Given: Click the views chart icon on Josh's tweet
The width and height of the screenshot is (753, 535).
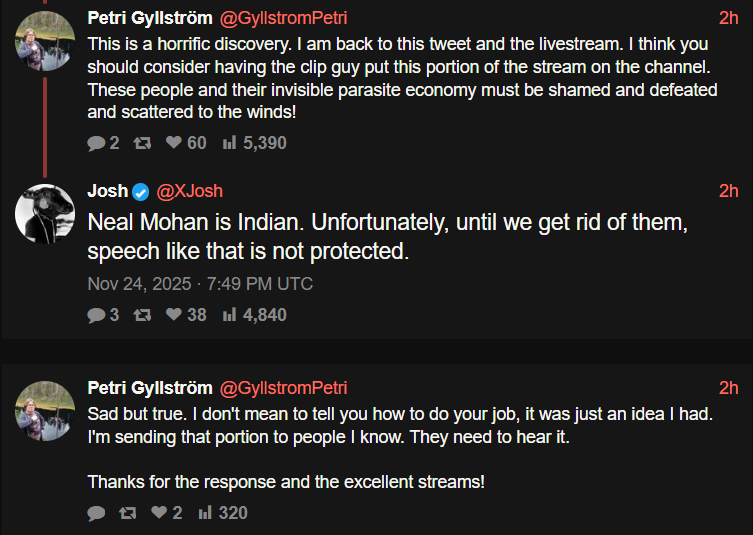Looking at the screenshot, I should tap(229, 315).
